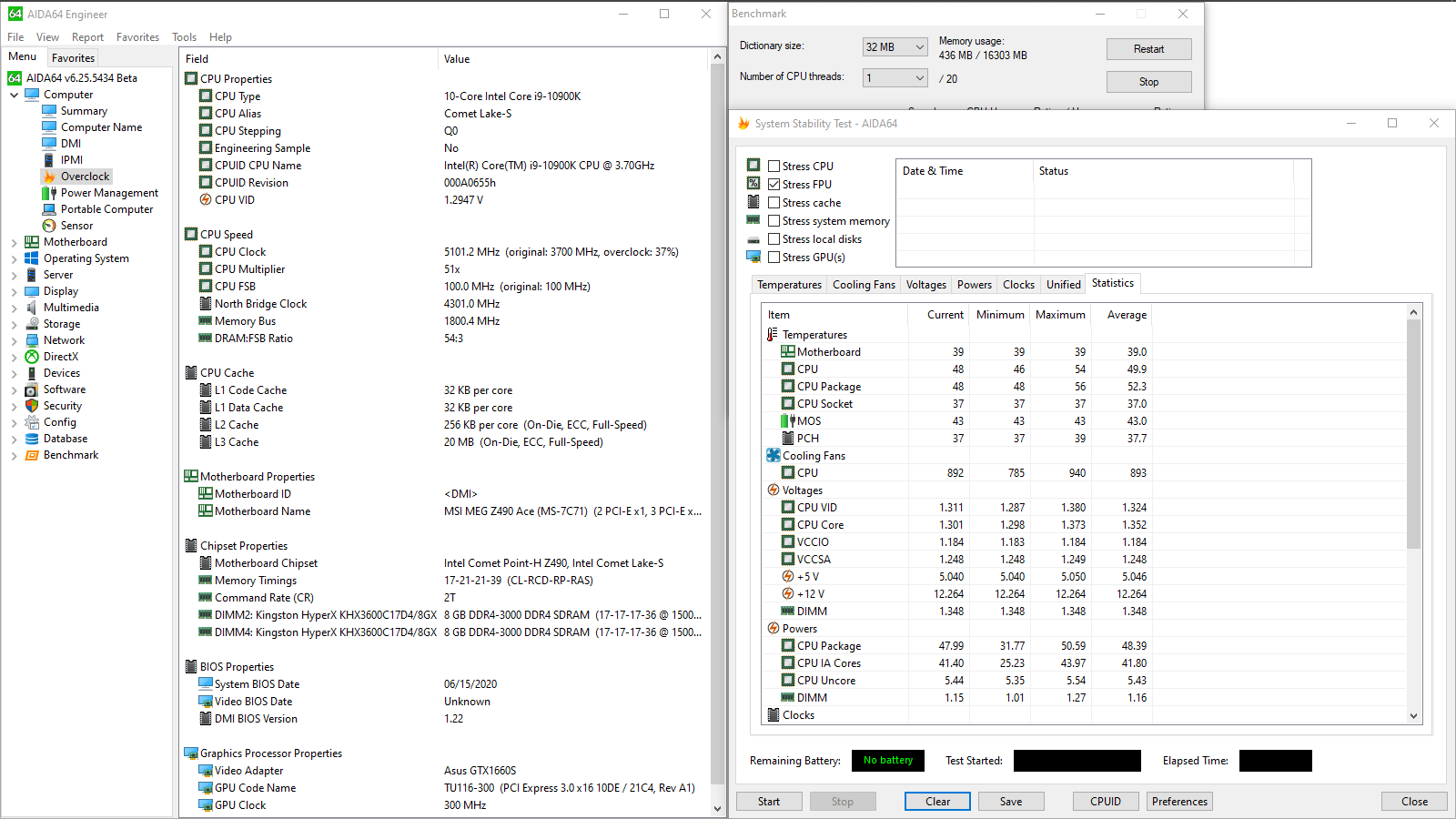Click the Network icon in the tree
The height and width of the screenshot is (819, 1456).
(32, 340)
